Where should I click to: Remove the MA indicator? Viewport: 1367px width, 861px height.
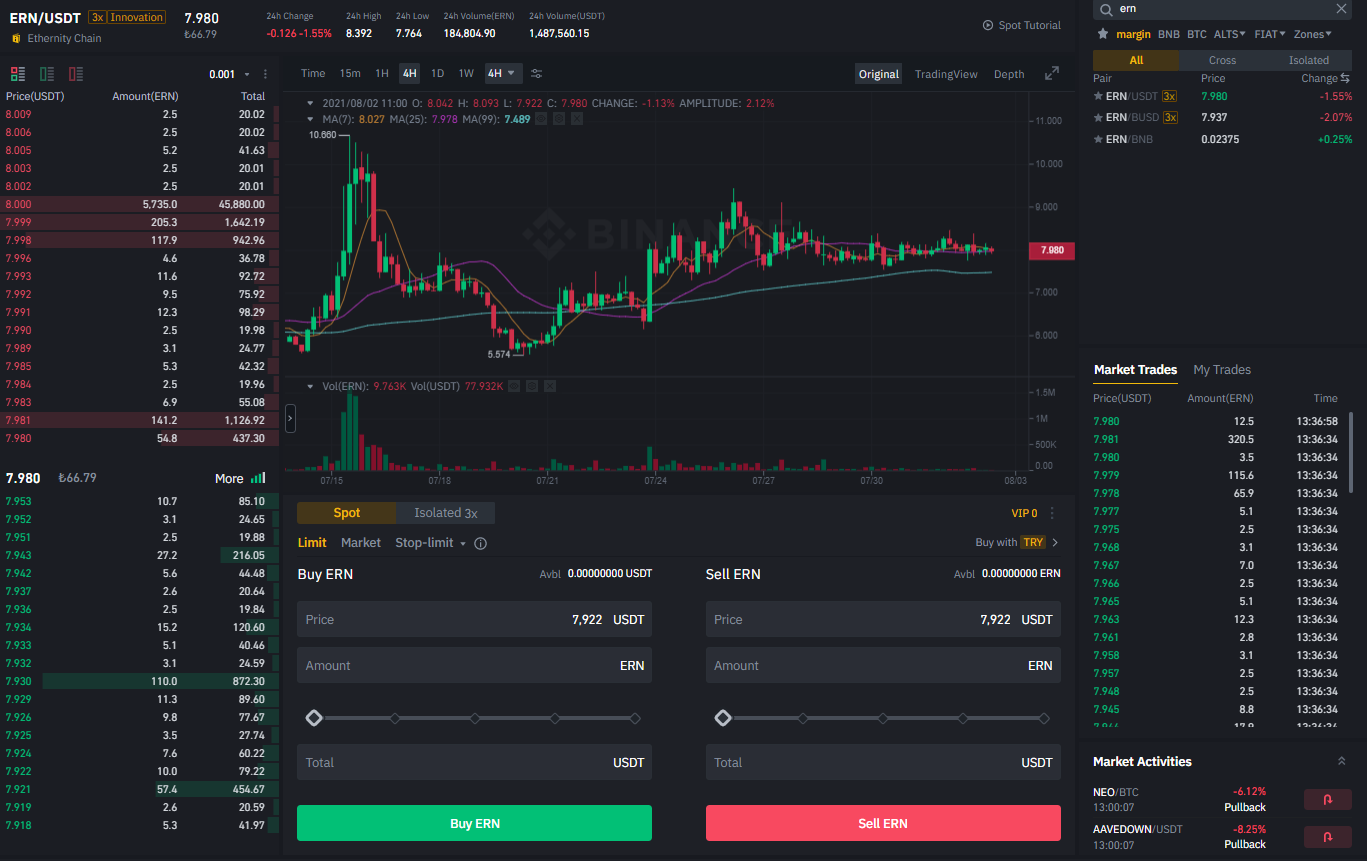(576, 119)
